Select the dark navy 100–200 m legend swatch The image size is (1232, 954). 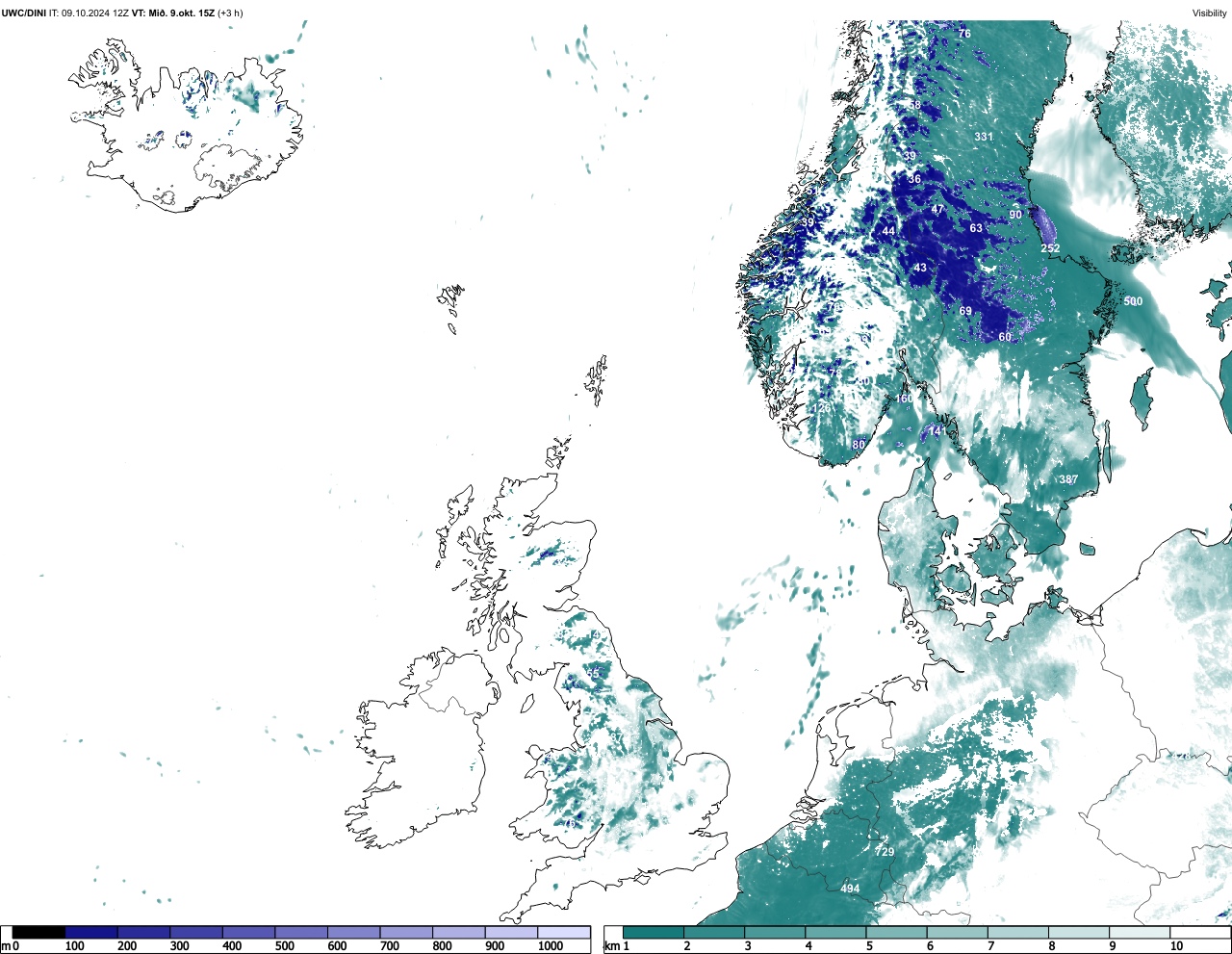tap(91, 932)
